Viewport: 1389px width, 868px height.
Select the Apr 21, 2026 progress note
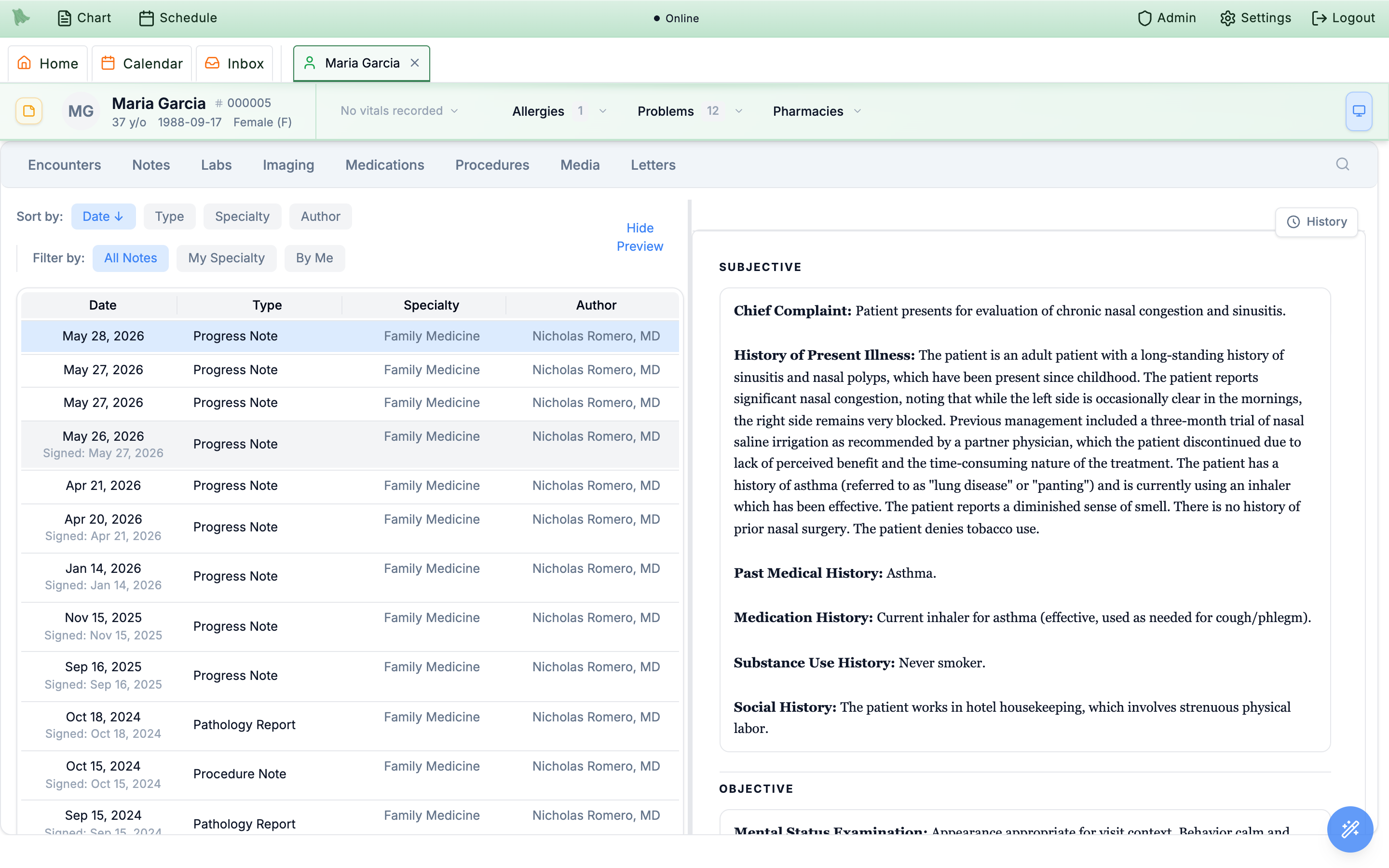tap(350, 486)
